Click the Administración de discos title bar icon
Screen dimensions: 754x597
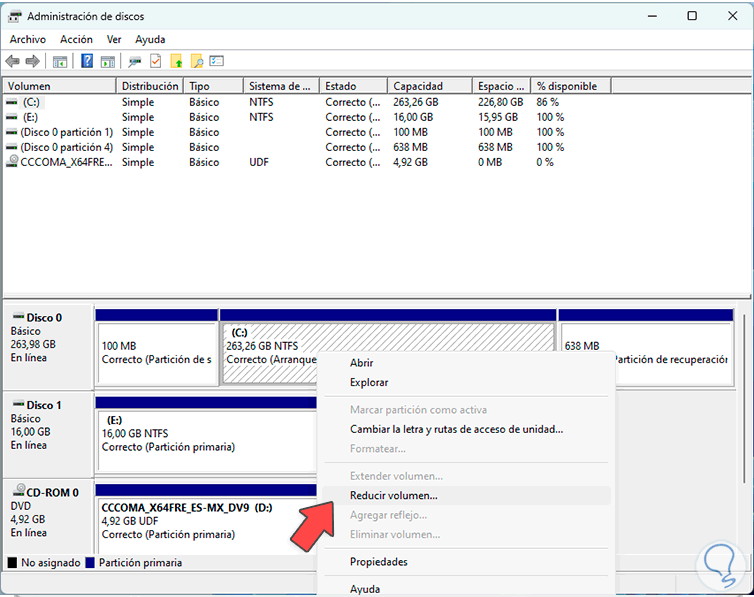click(14, 16)
